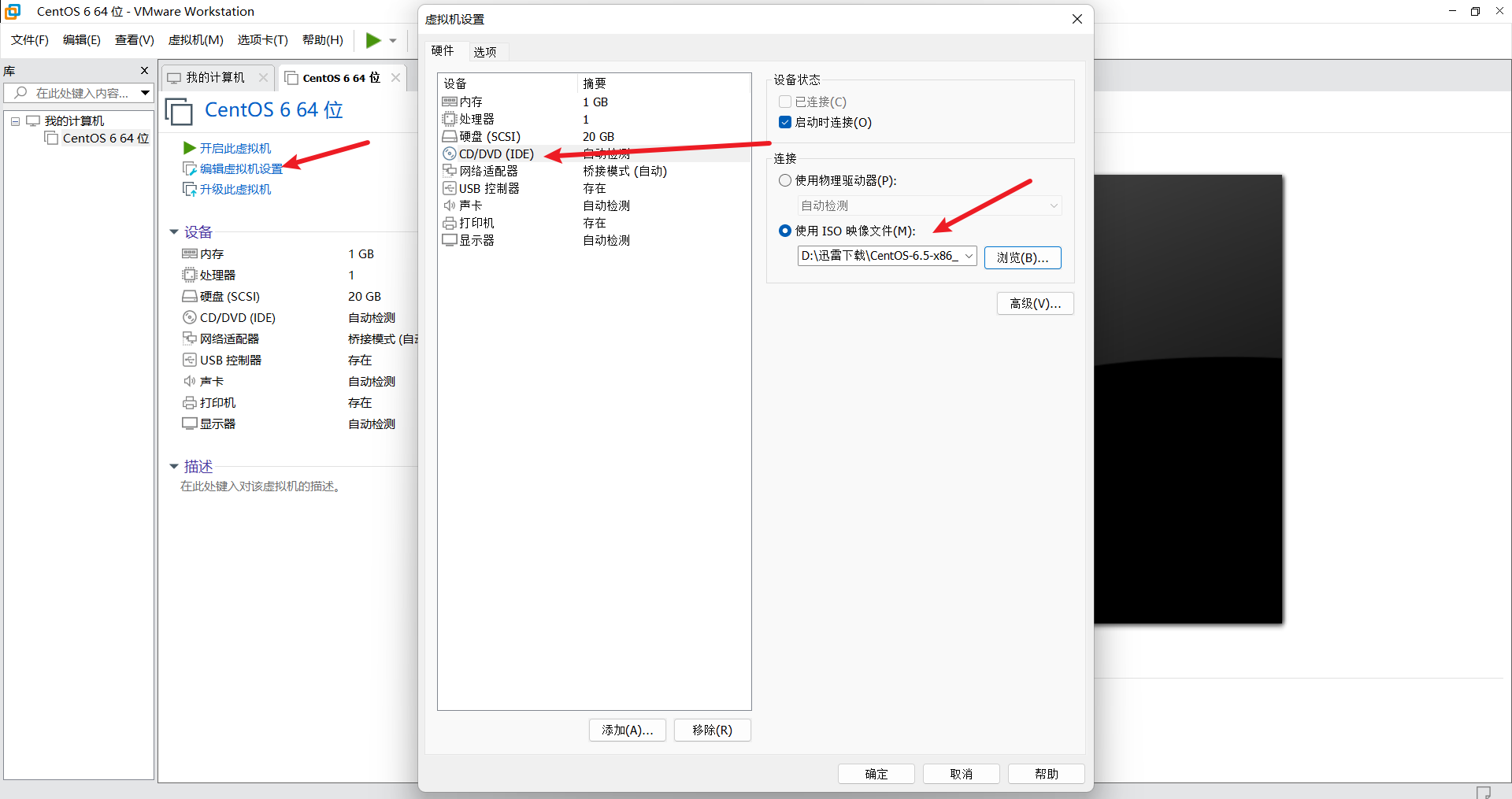Click the CD/DVD disc icon in dialog list
Image resolution: width=1512 pixels, height=799 pixels.
450,154
